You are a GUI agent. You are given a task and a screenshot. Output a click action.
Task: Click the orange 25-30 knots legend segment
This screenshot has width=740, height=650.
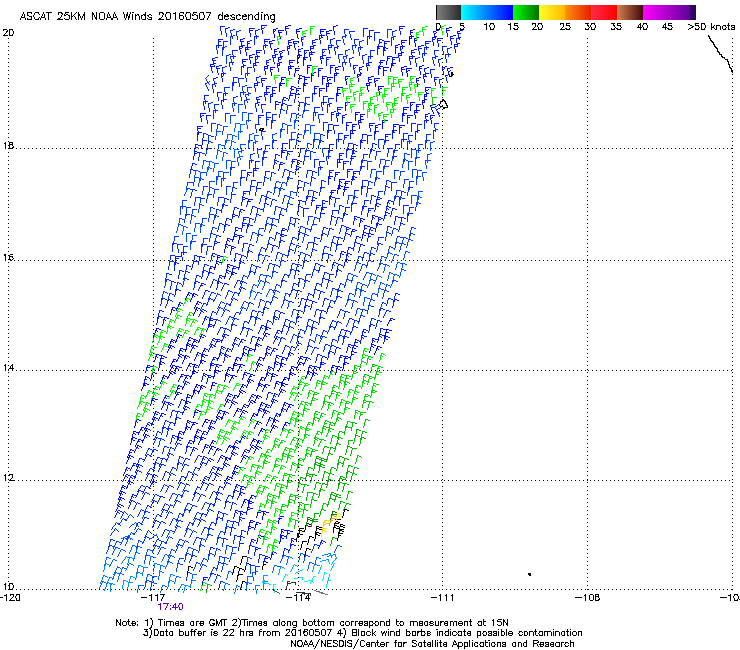(578, 12)
